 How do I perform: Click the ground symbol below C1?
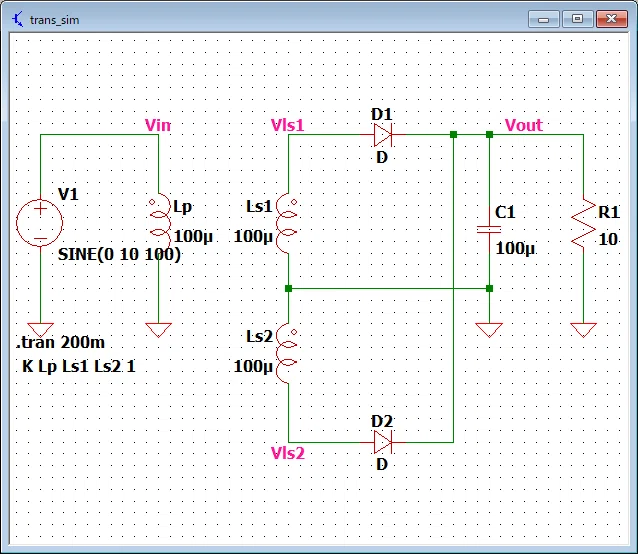pyautogui.click(x=489, y=330)
